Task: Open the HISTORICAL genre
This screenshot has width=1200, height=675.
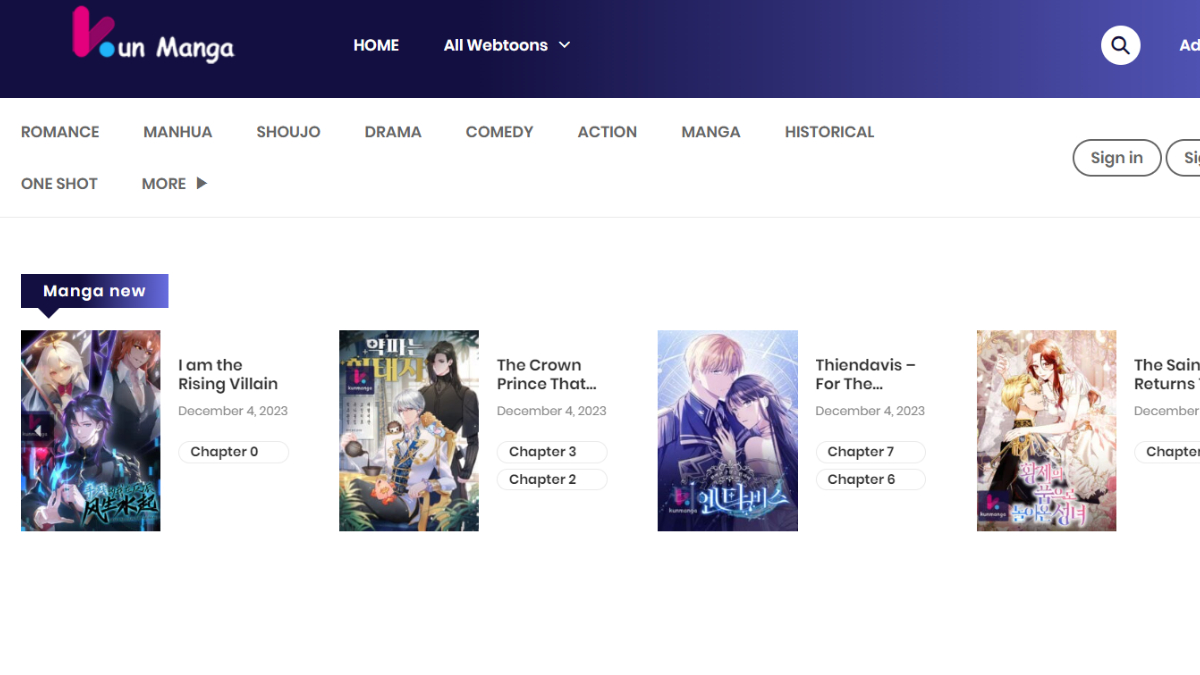Action: 829,132
